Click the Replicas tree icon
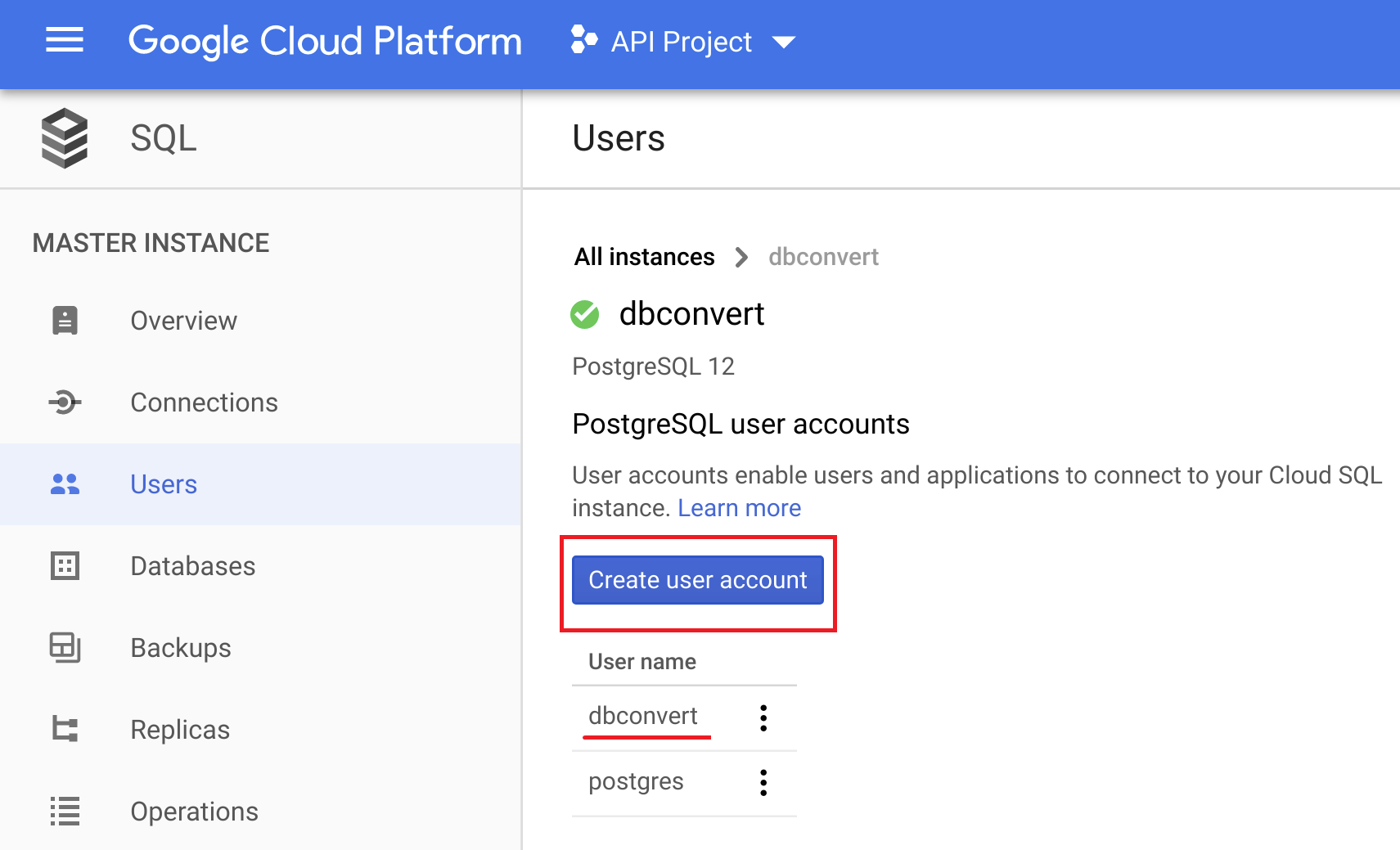The width and height of the screenshot is (1400, 850). (x=65, y=729)
